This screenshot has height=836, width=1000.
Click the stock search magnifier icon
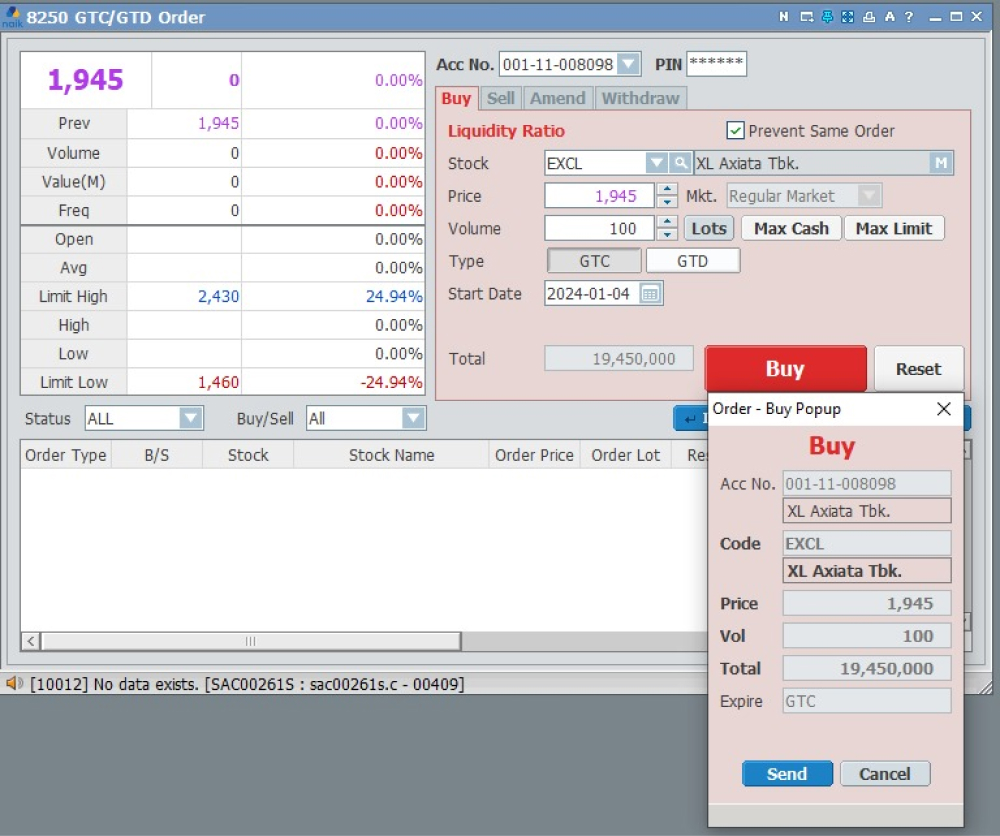tap(680, 164)
